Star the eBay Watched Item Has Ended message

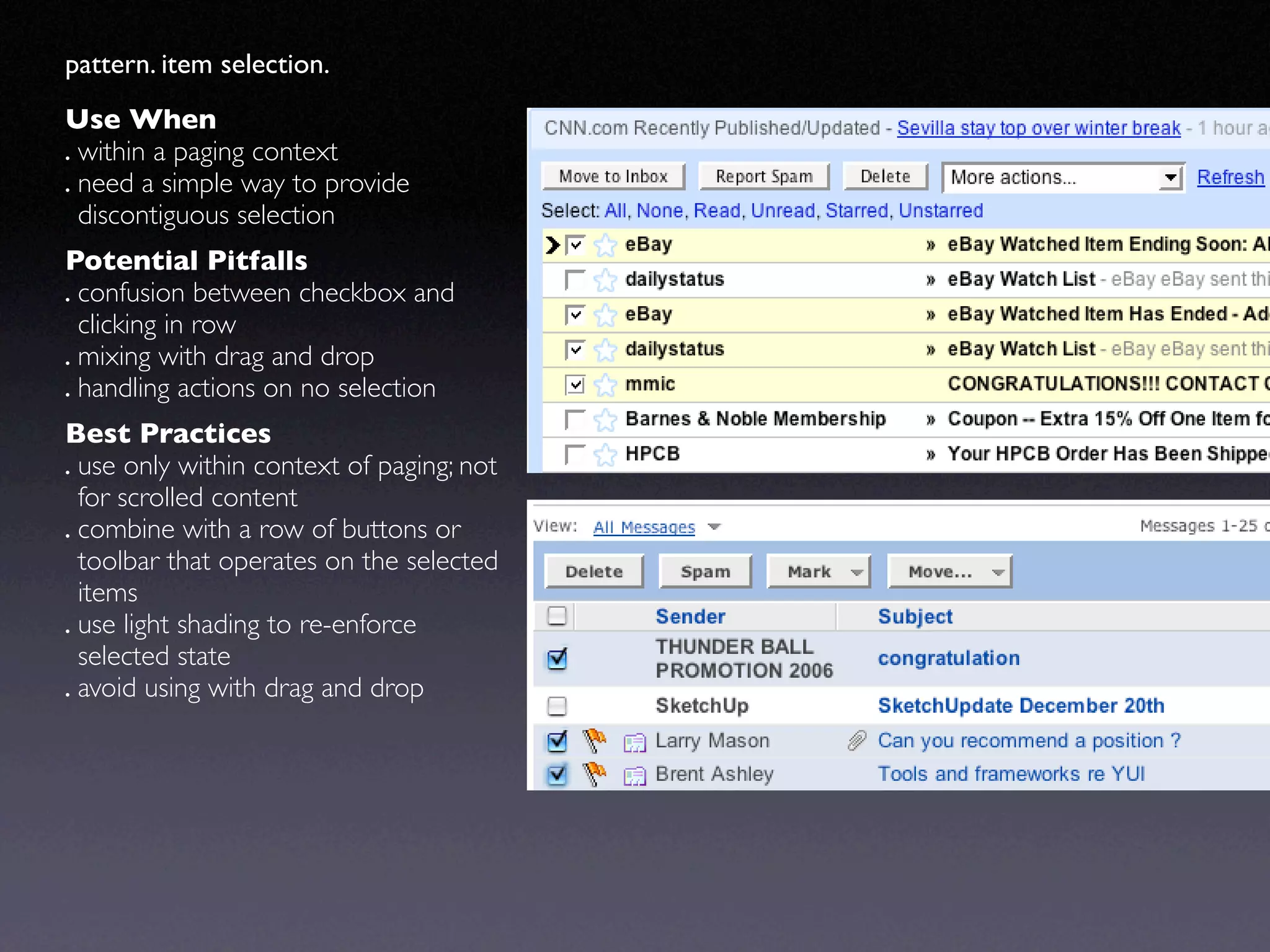pyautogui.click(x=605, y=315)
